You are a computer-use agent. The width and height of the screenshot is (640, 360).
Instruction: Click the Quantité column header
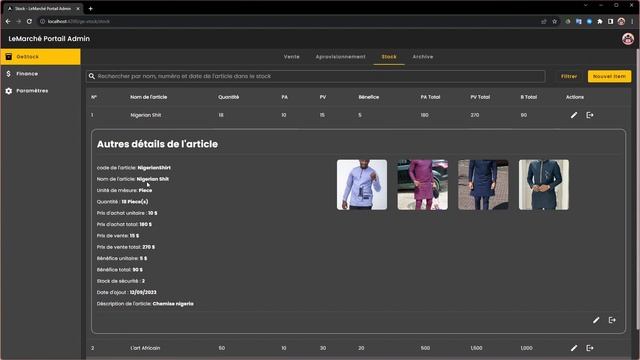point(229,97)
